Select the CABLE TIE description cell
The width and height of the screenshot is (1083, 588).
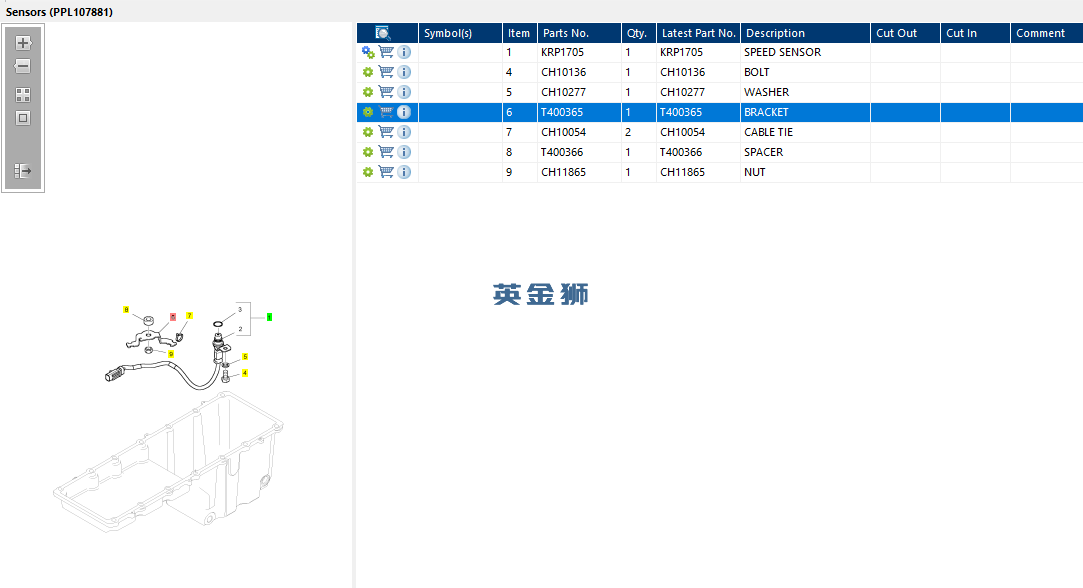(x=805, y=132)
